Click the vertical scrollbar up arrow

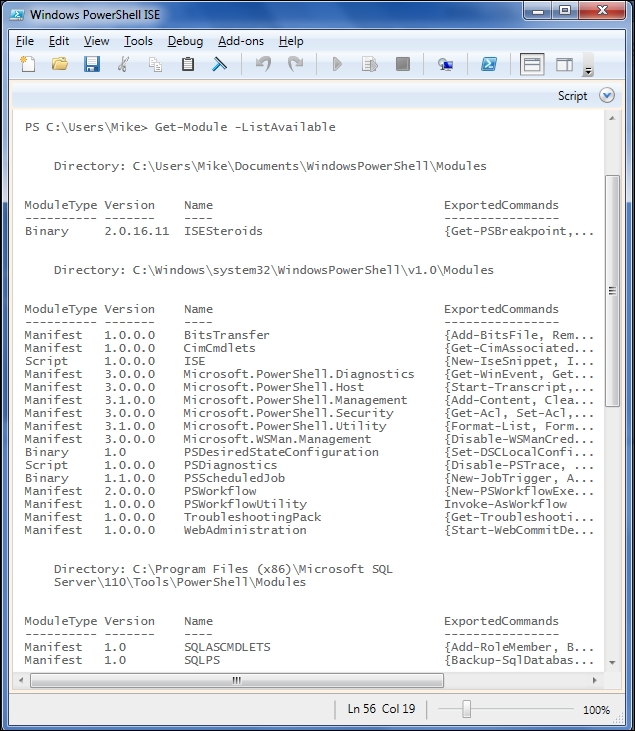(x=612, y=118)
